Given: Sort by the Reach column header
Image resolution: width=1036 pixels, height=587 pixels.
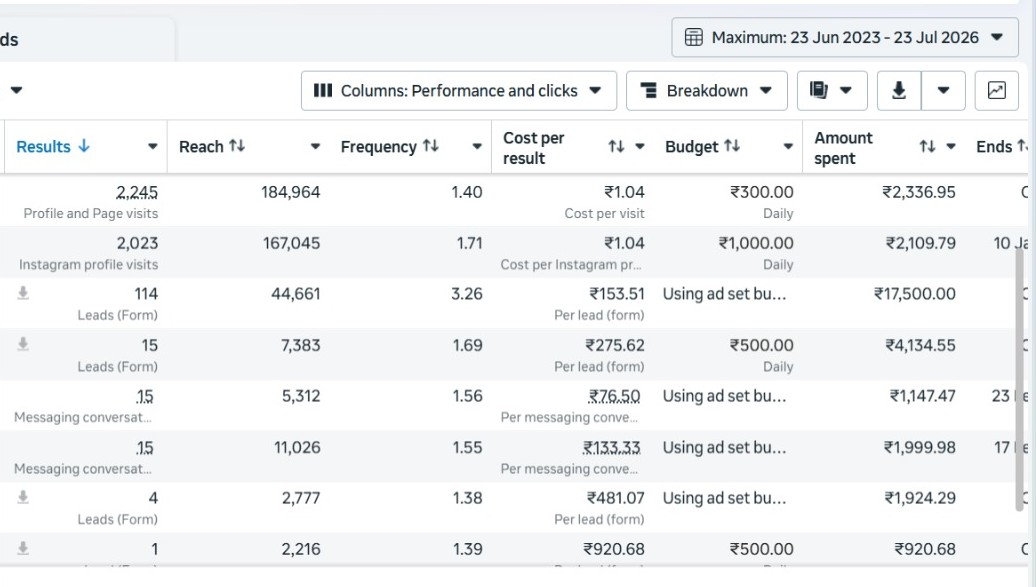Looking at the screenshot, I should tap(212, 146).
